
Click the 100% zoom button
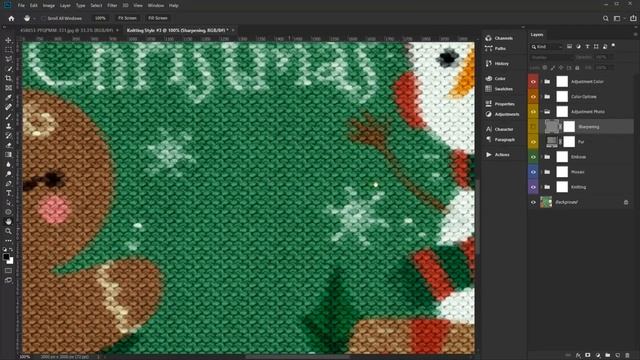[x=100, y=18]
